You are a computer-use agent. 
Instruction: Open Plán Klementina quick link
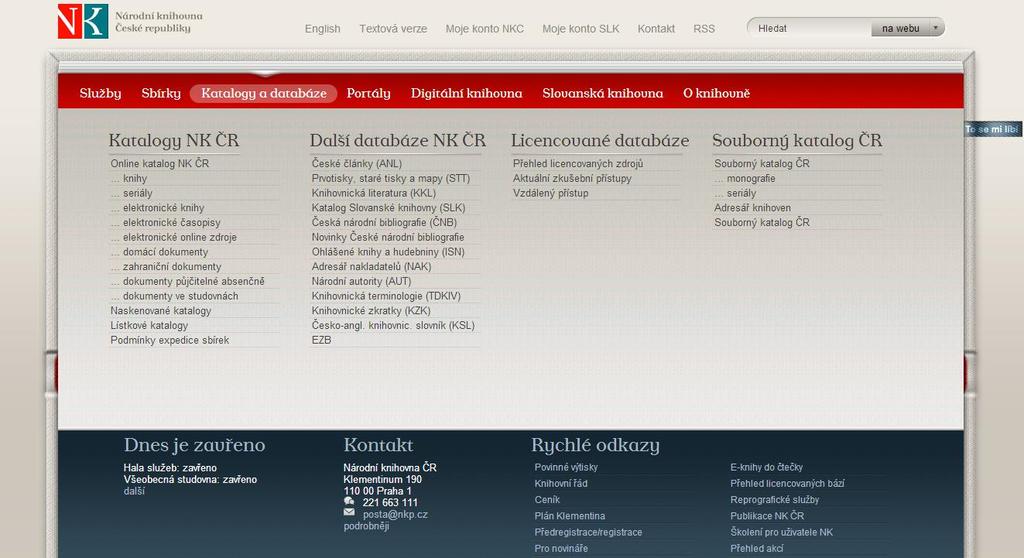569,516
